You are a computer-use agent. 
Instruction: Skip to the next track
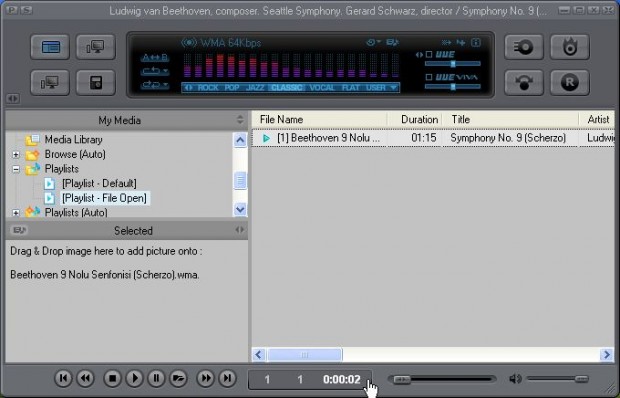[228, 378]
